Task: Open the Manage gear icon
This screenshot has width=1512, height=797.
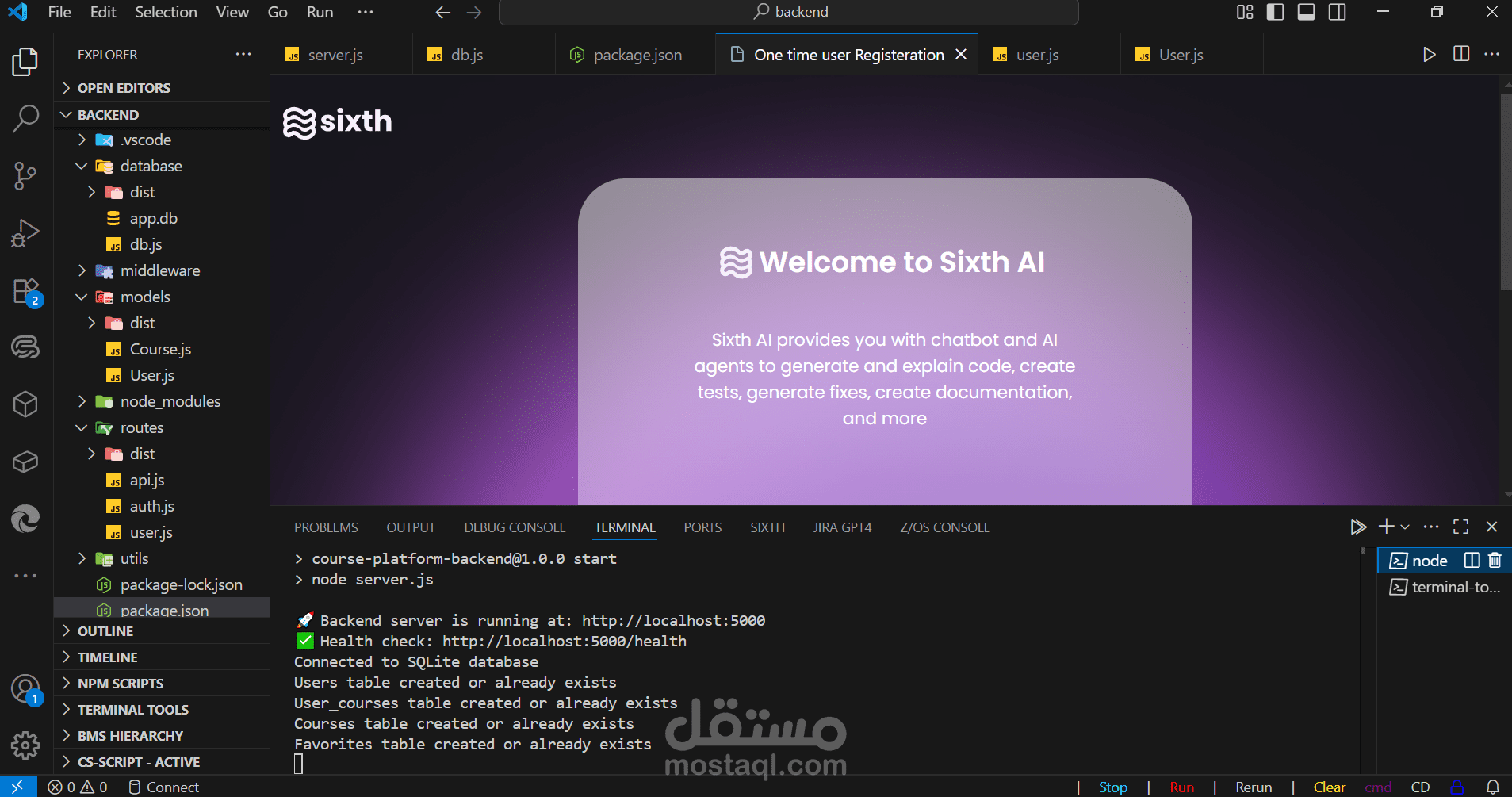Action: (x=25, y=745)
